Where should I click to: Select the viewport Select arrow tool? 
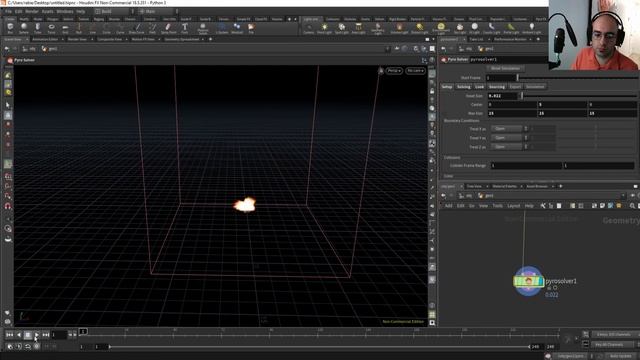click(8, 105)
